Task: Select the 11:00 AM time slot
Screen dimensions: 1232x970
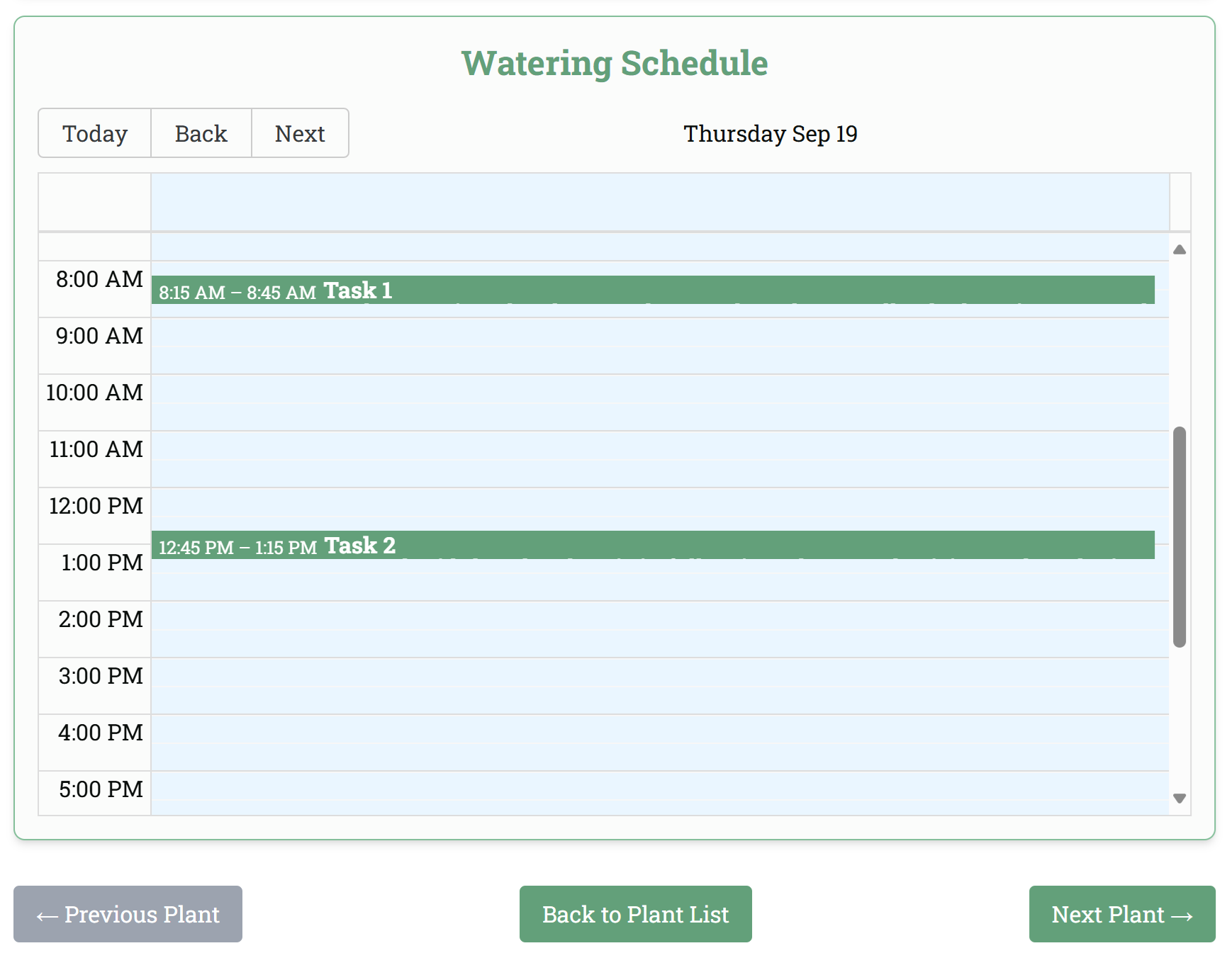Action: pos(659,446)
